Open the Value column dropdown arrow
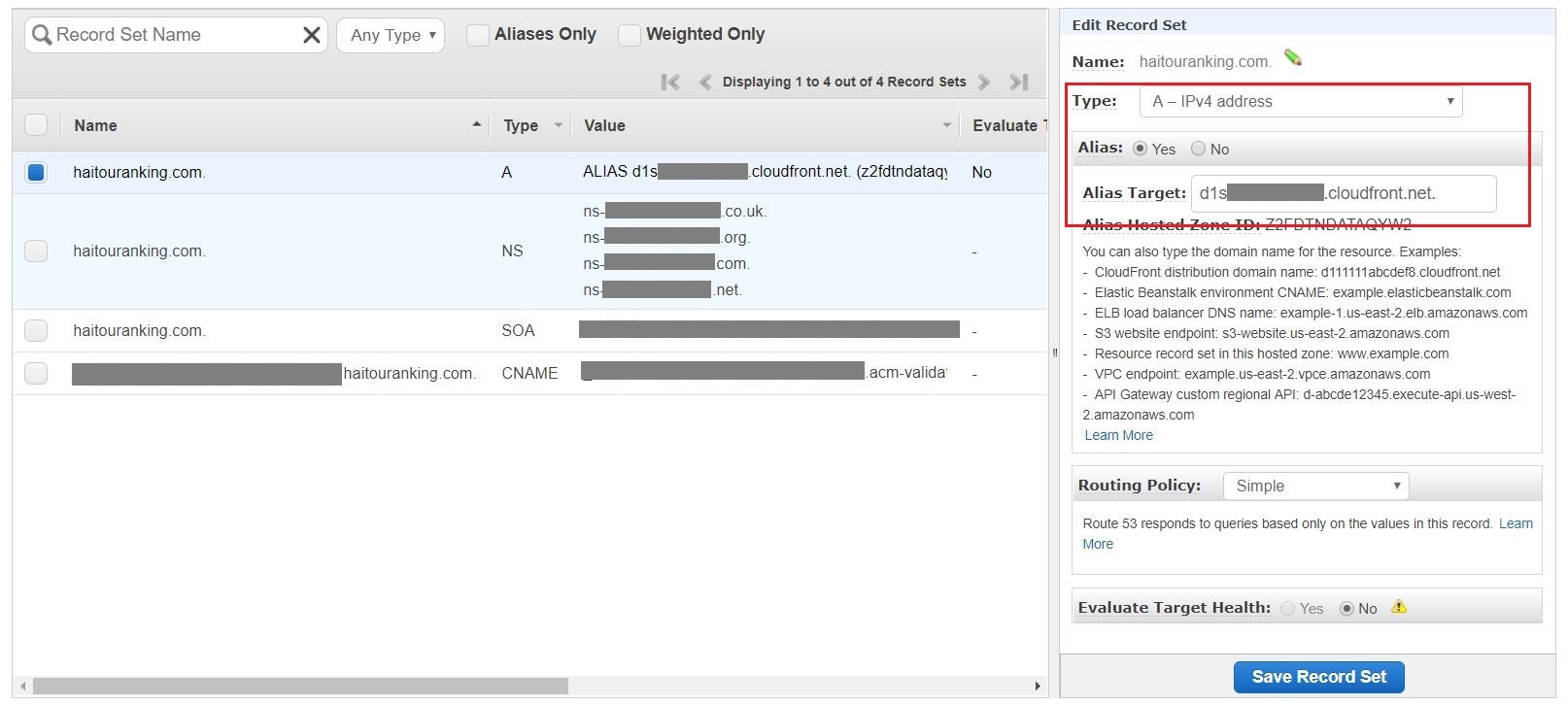This screenshot has width=1568, height=705. point(946,124)
